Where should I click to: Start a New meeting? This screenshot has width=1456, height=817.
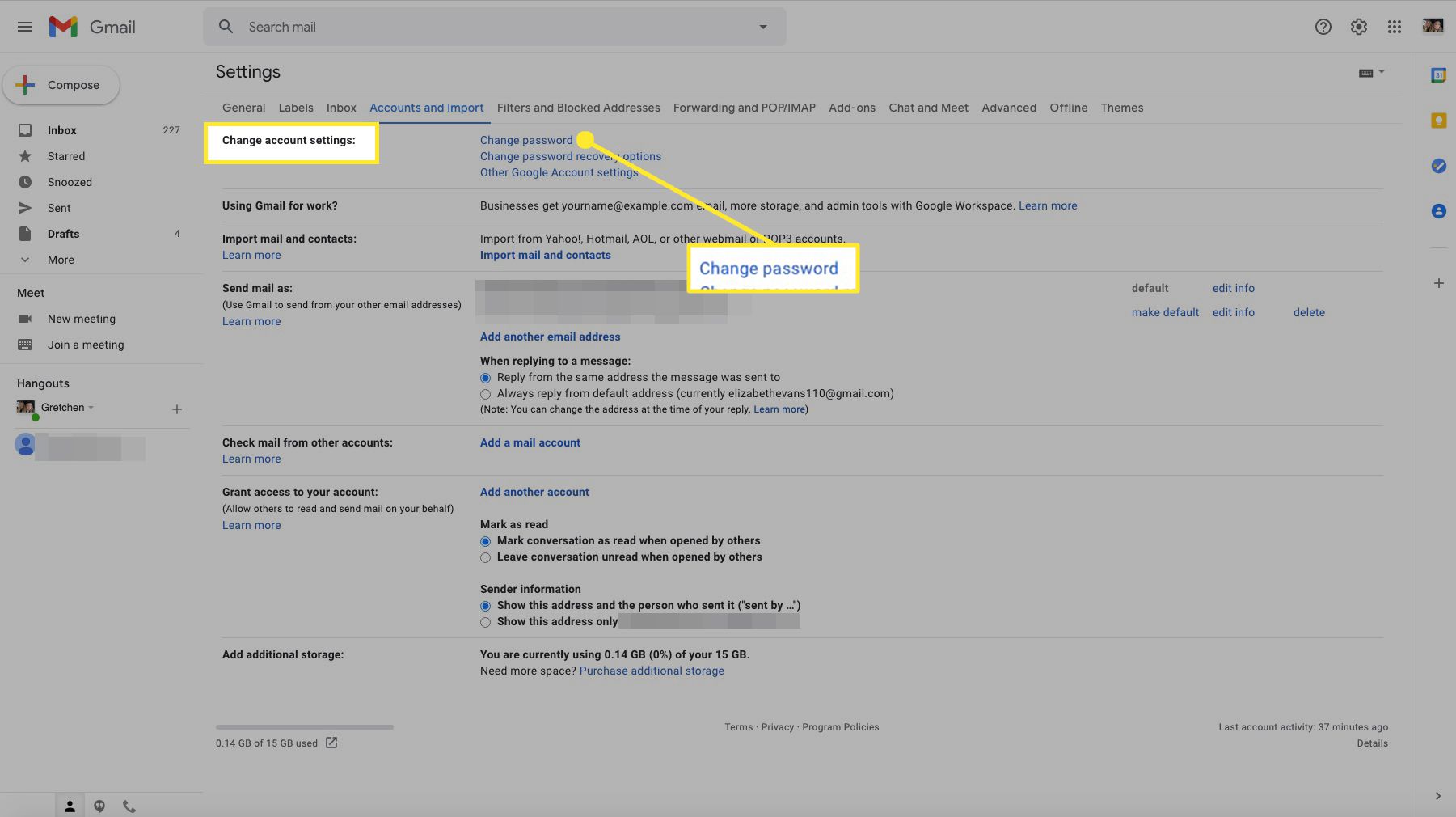(81, 319)
